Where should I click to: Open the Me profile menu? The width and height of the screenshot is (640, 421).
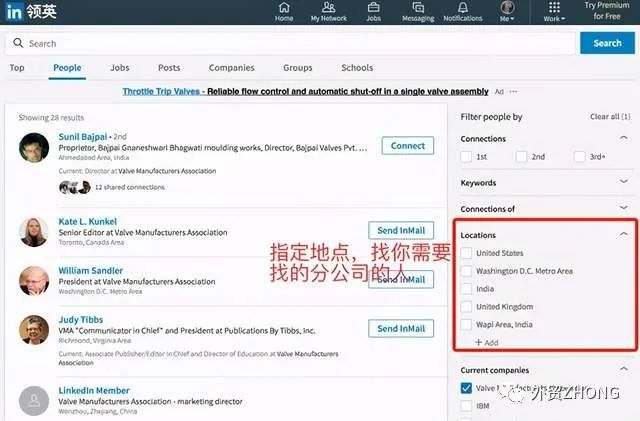click(x=507, y=12)
